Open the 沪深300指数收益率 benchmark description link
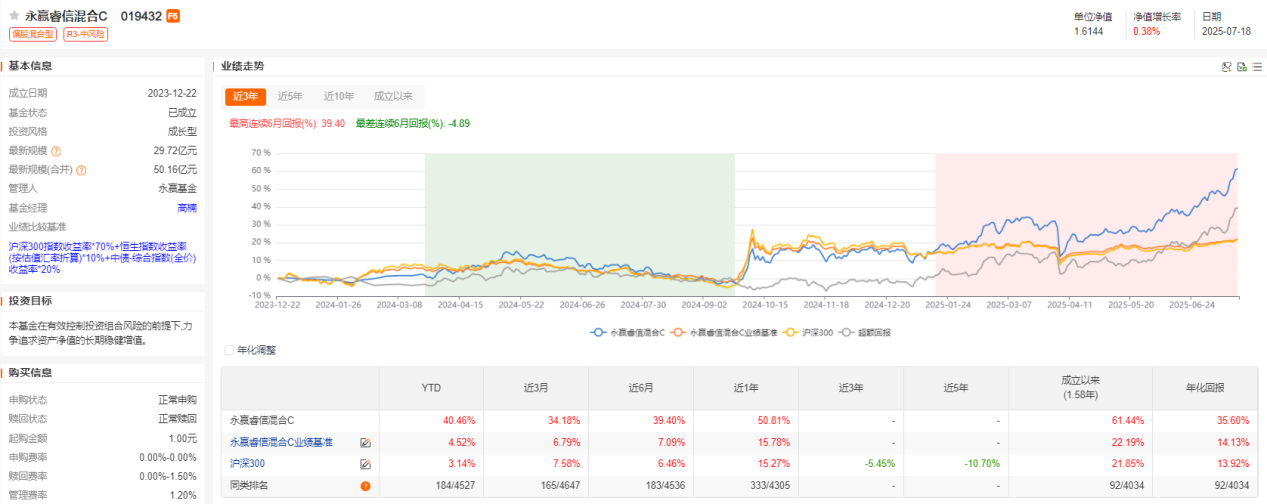This screenshot has width=1267, height=504. point(103,257)
